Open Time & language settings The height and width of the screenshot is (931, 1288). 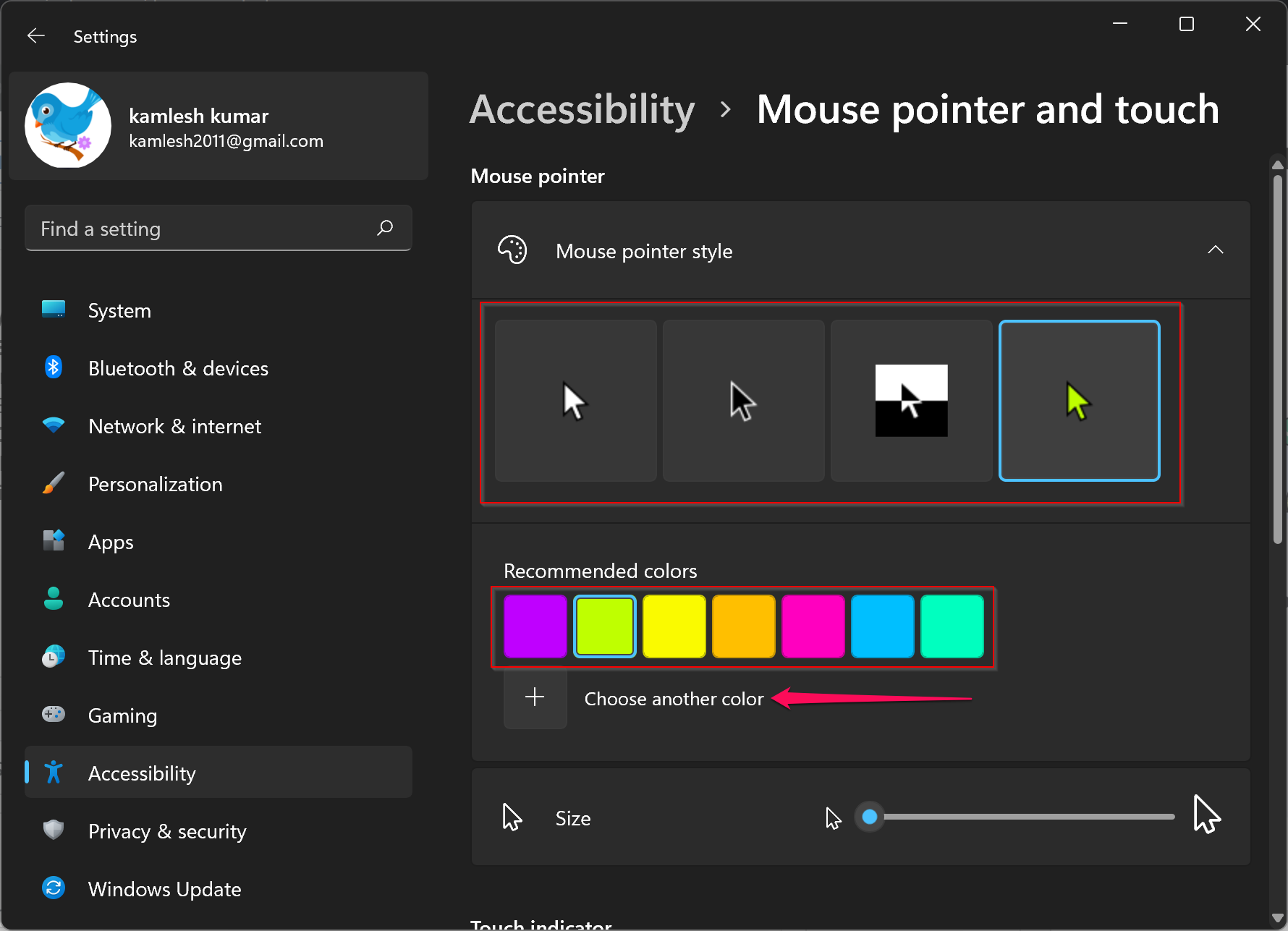click(165, 657)
